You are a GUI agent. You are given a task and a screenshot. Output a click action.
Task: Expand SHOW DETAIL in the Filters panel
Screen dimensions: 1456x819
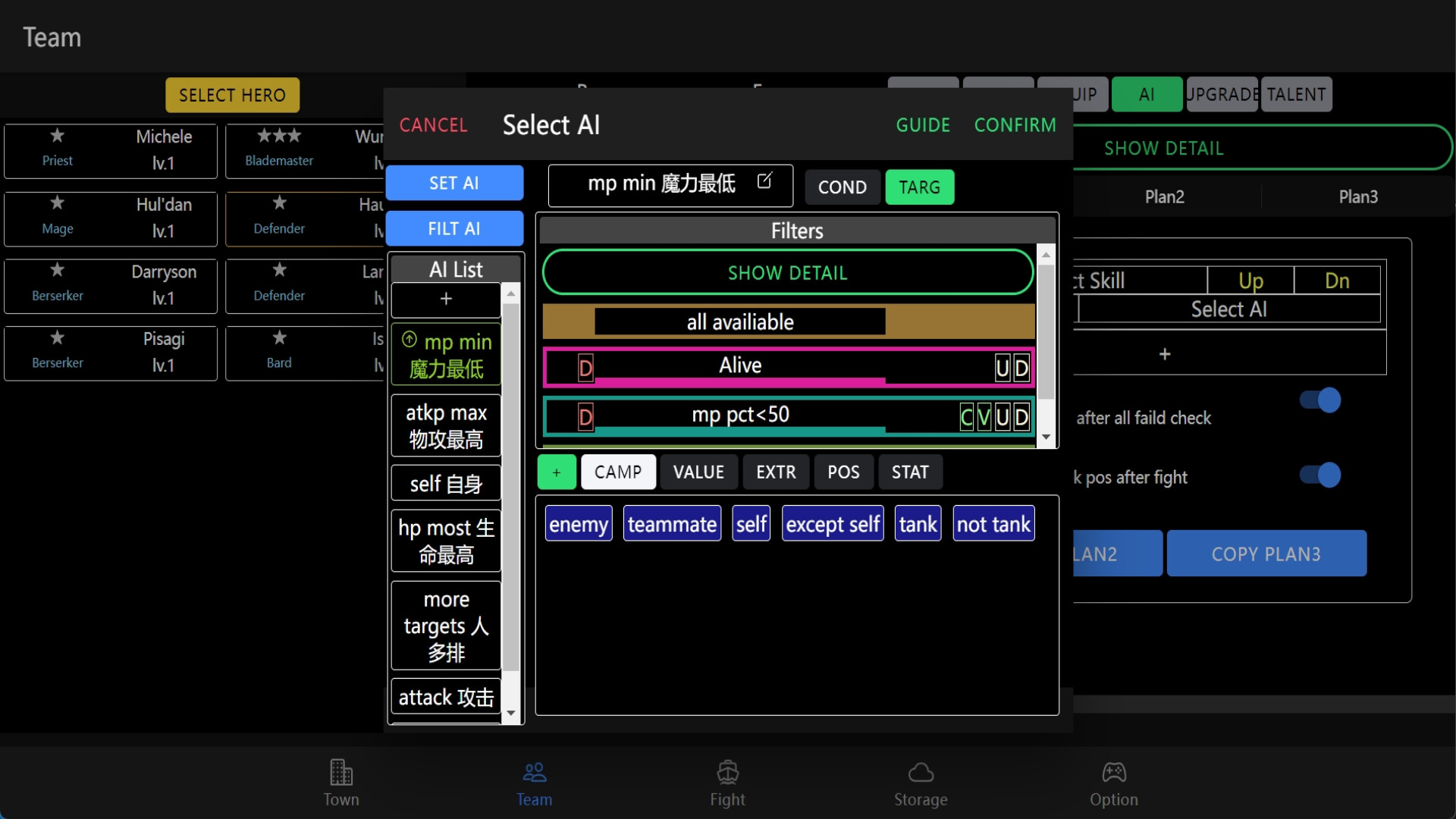(787, 272)
